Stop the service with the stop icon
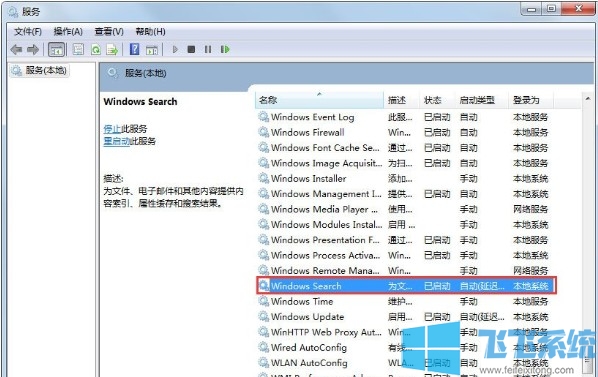This screenshot has height=377, width=598. [191, 50]
